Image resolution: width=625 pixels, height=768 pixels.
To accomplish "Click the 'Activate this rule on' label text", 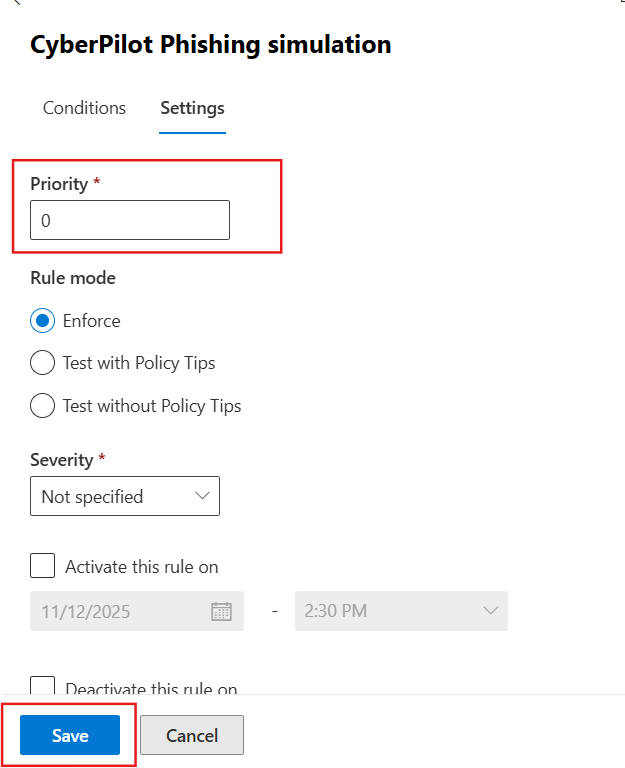I will [142, 567].
